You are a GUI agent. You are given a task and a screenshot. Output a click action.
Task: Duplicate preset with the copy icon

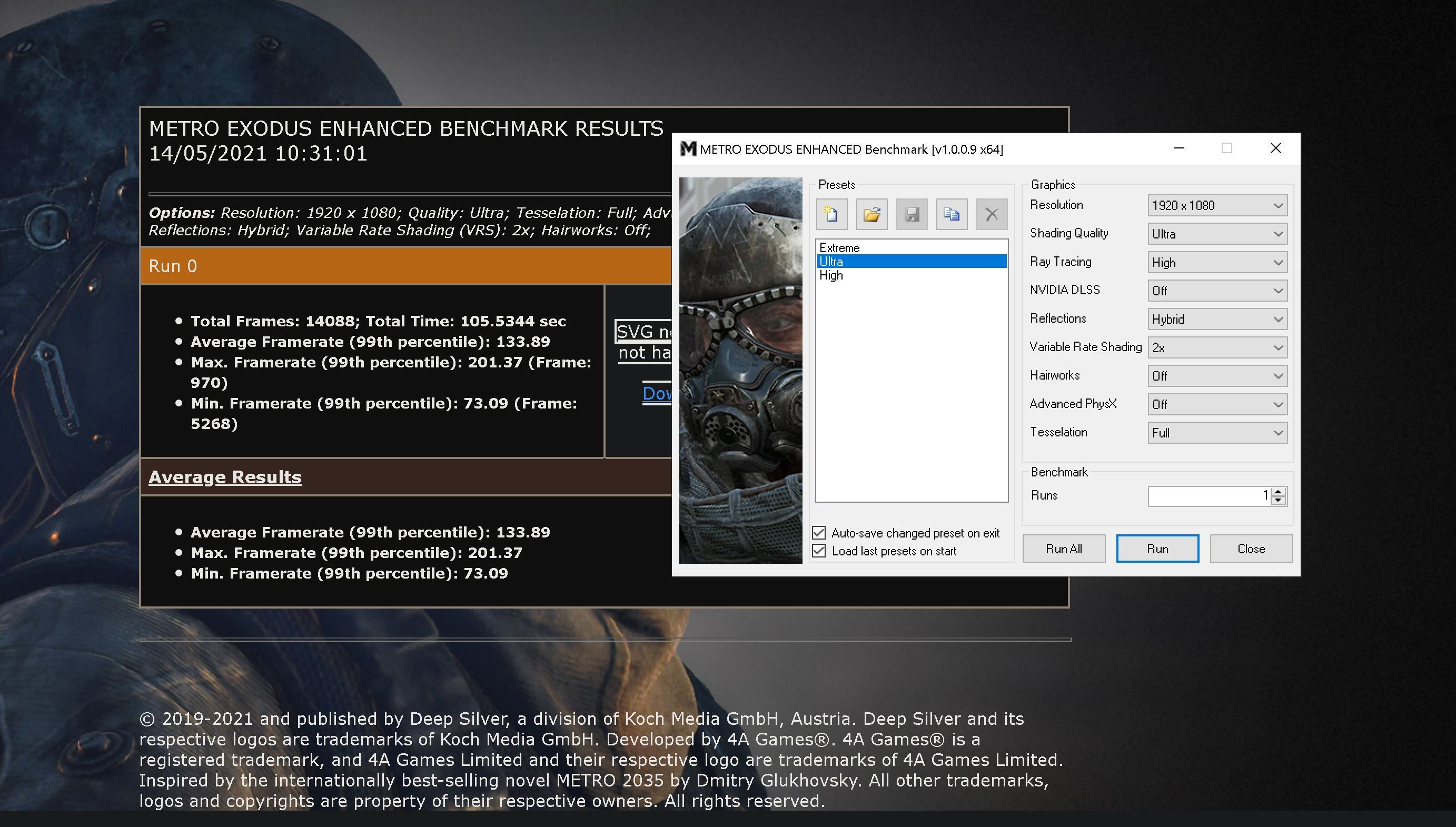coord(952,214)
